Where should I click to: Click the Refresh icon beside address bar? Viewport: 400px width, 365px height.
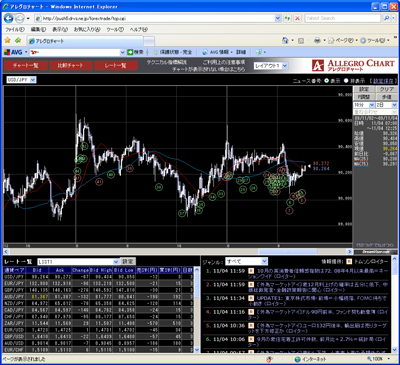pos(287,18)
